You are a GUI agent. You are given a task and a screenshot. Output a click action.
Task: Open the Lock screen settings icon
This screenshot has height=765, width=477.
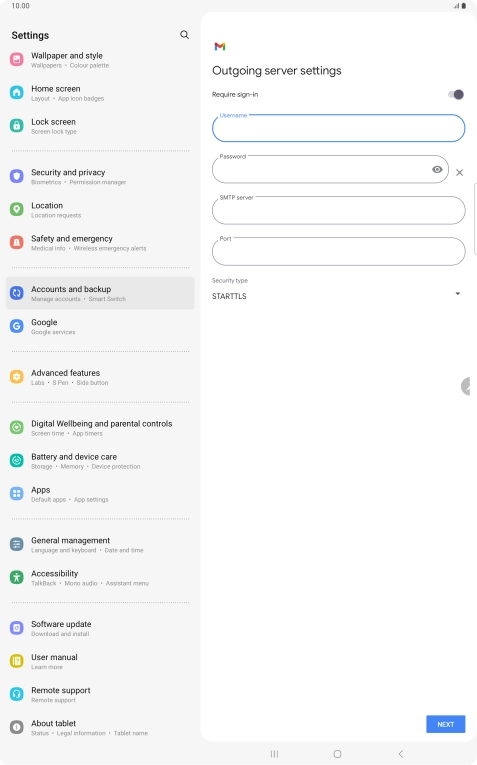pyautogui.click(x=17, y=126)
